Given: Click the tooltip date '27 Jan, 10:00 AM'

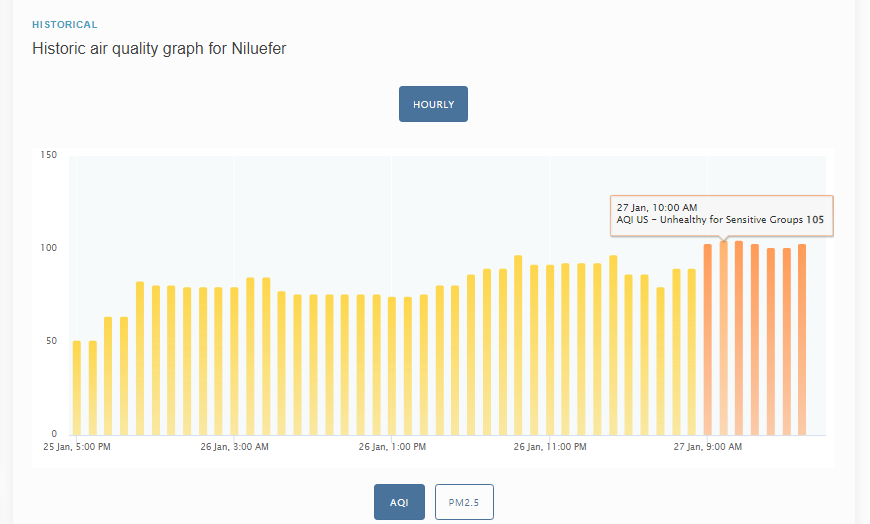Looking at the screenshot, I should [657, 208].
